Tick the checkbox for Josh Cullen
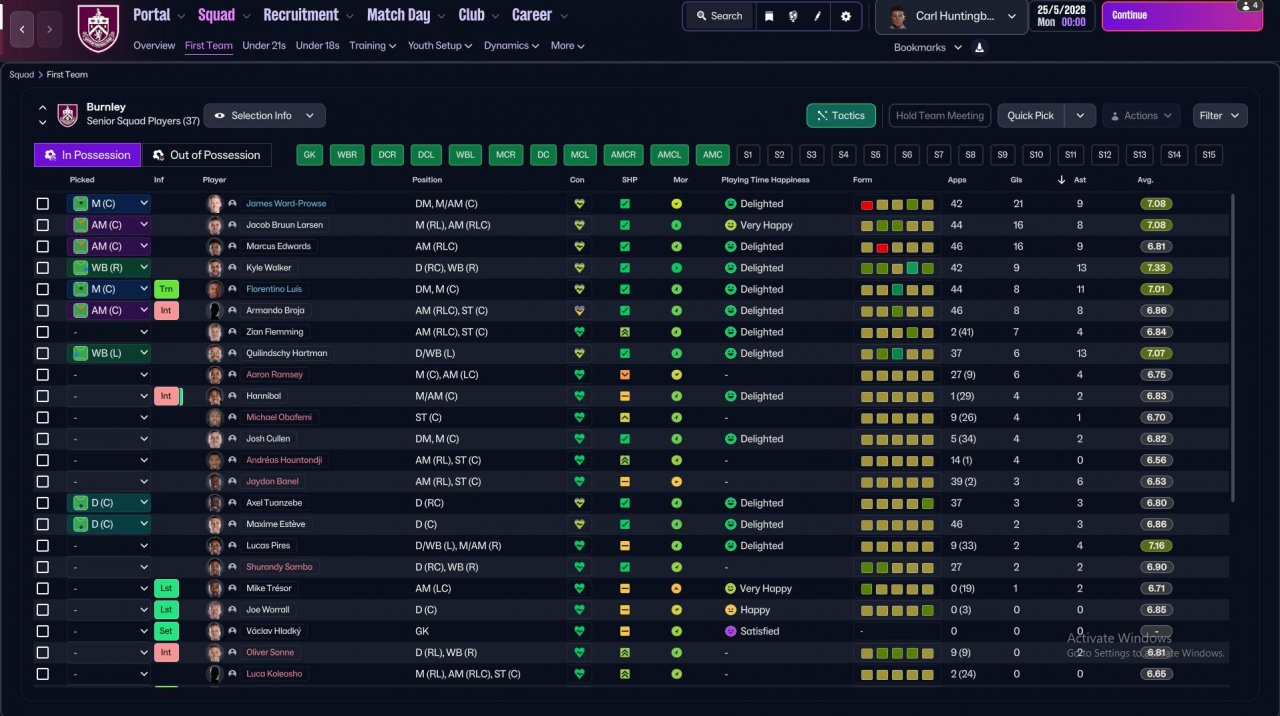Viewport: 1280px width, 716px height. [42, 439]
